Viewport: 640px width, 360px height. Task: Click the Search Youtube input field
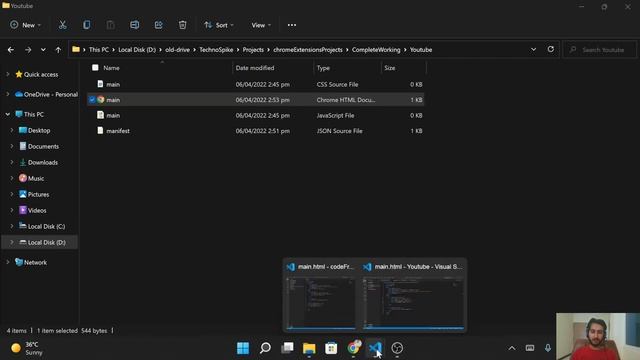click(x=599, y=50)
